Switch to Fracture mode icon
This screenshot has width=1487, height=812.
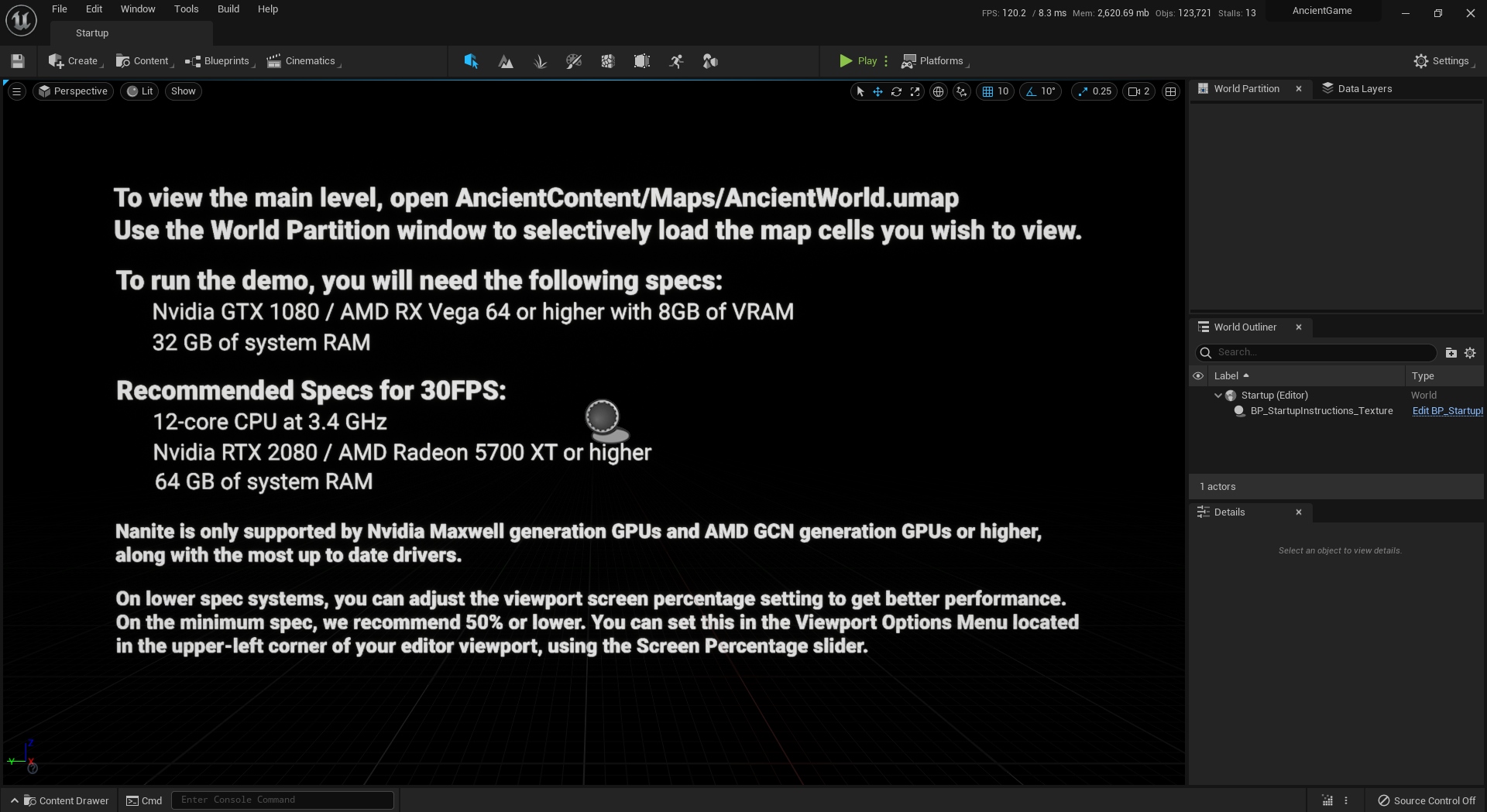point(608,61)
